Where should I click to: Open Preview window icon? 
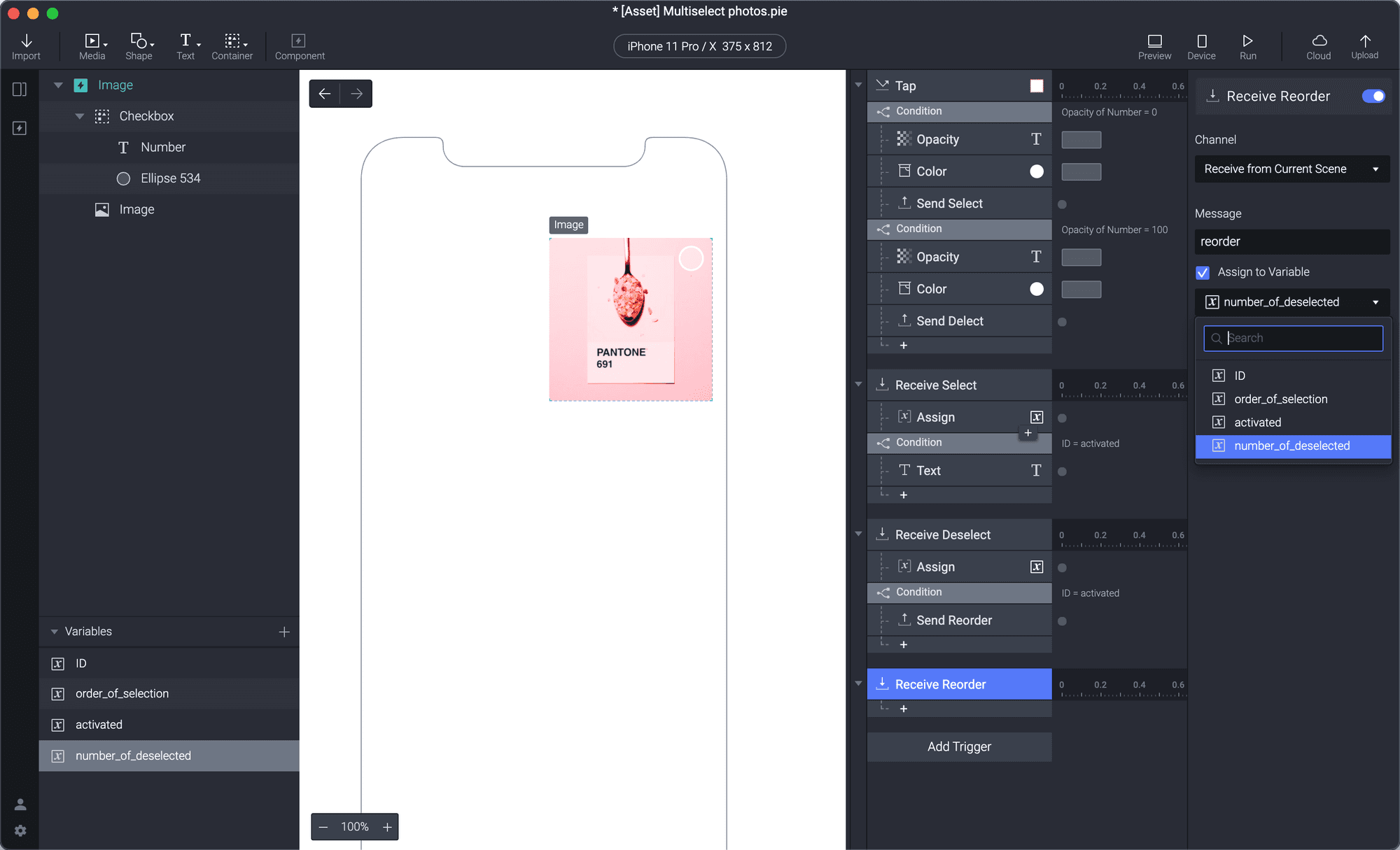(x=1154, y=46)
